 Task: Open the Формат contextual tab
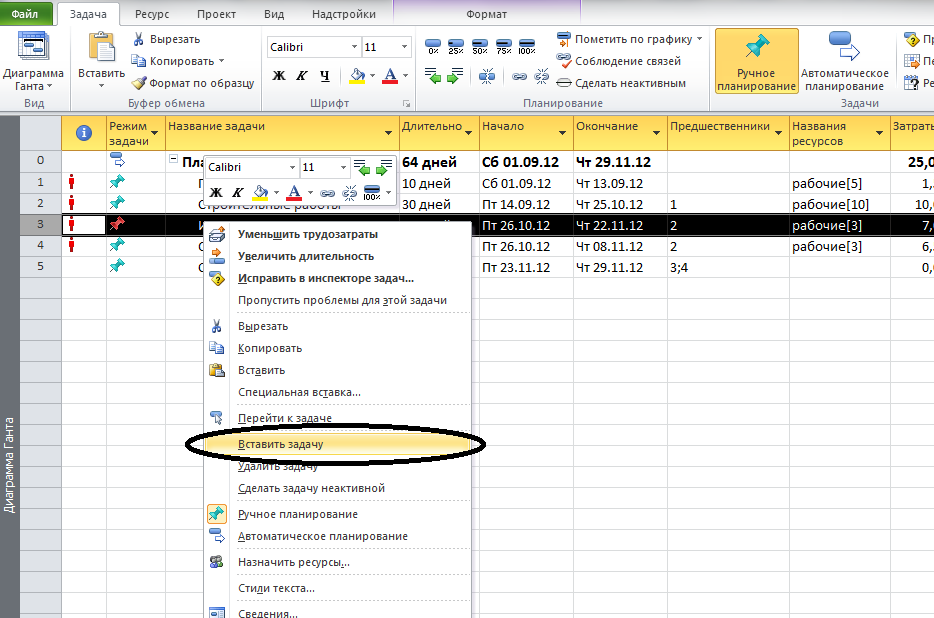coord(487,14)
